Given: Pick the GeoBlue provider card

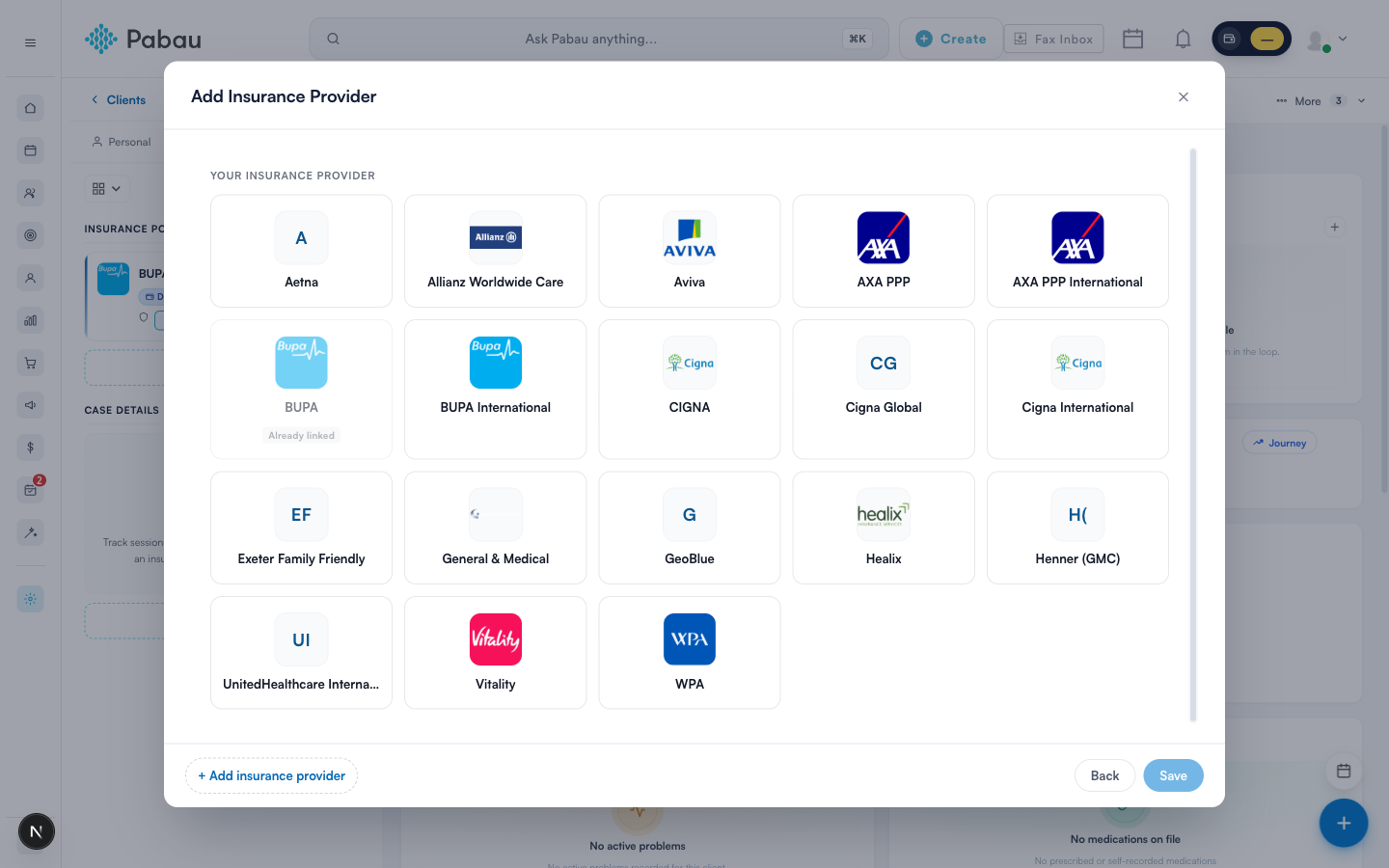Looking at the screenshot, I should point(690,528).
